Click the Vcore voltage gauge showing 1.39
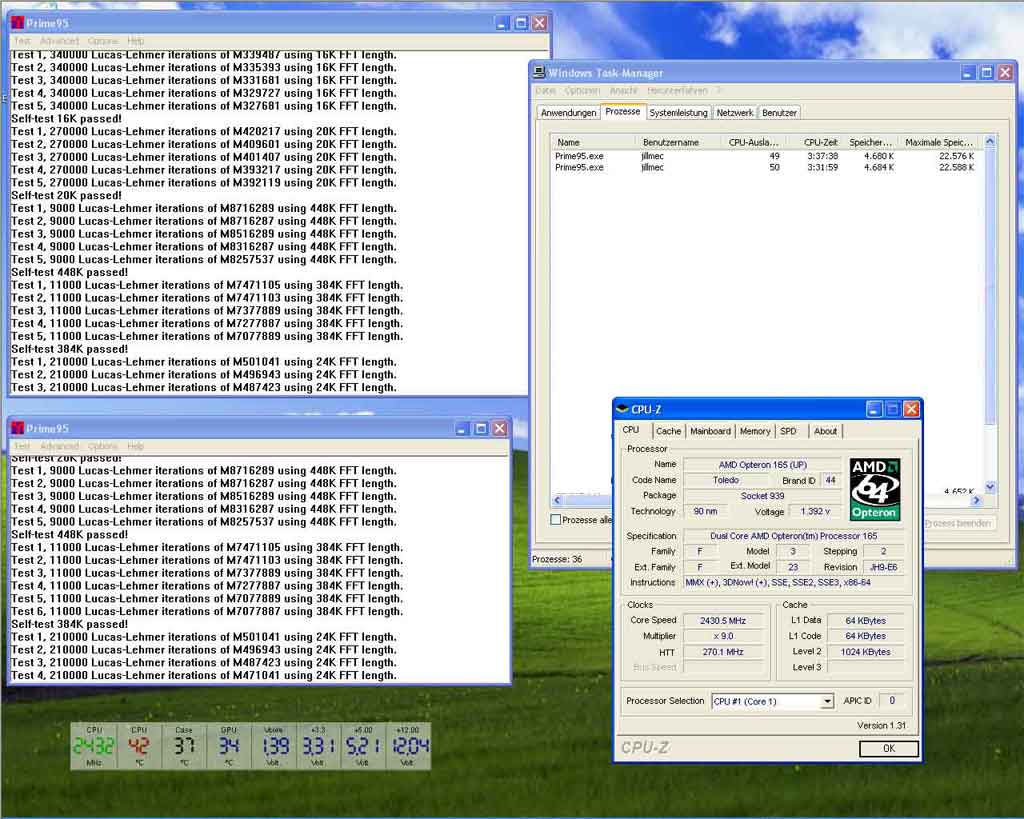The image size is (1024, 819). [x=274, y=746]
